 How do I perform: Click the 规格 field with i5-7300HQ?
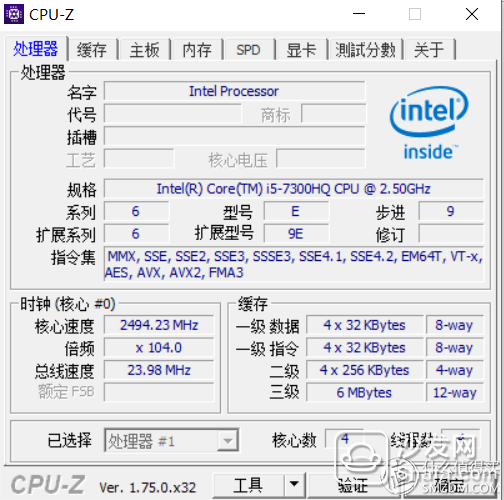pos(293,189)
